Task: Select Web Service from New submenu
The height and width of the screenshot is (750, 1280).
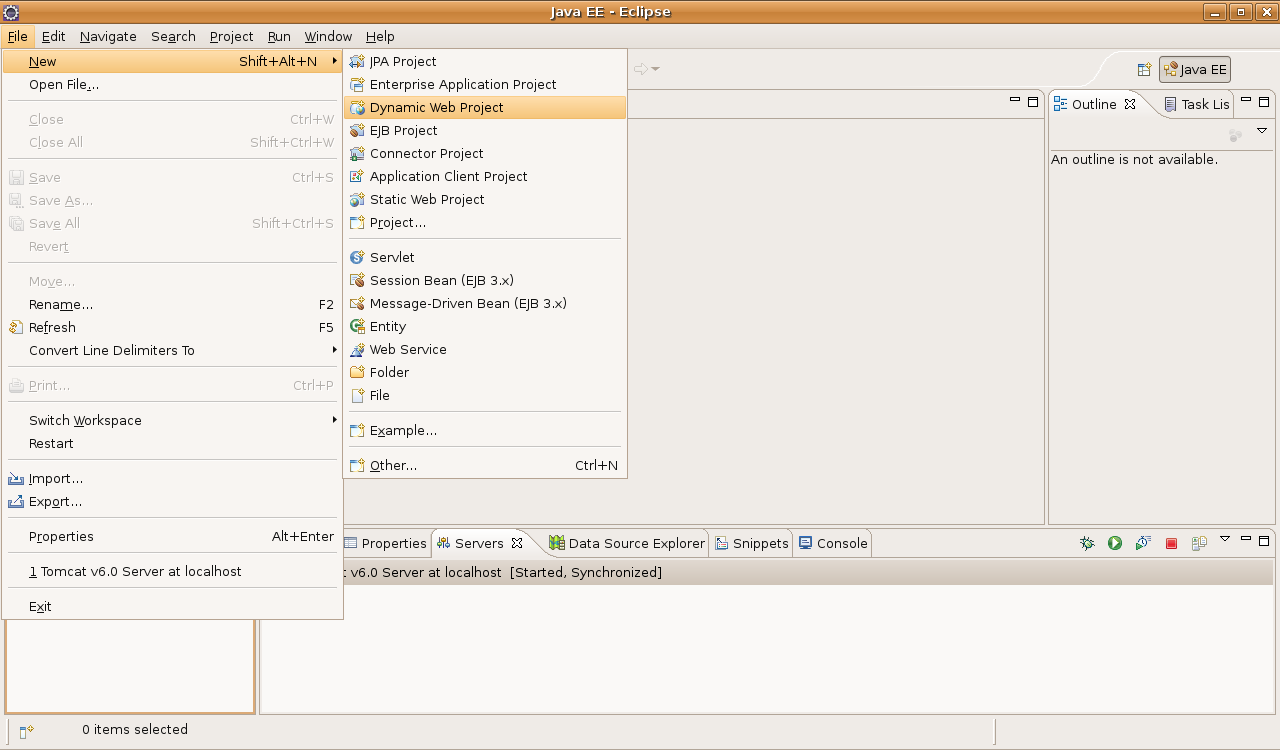Action: point(485,349)
